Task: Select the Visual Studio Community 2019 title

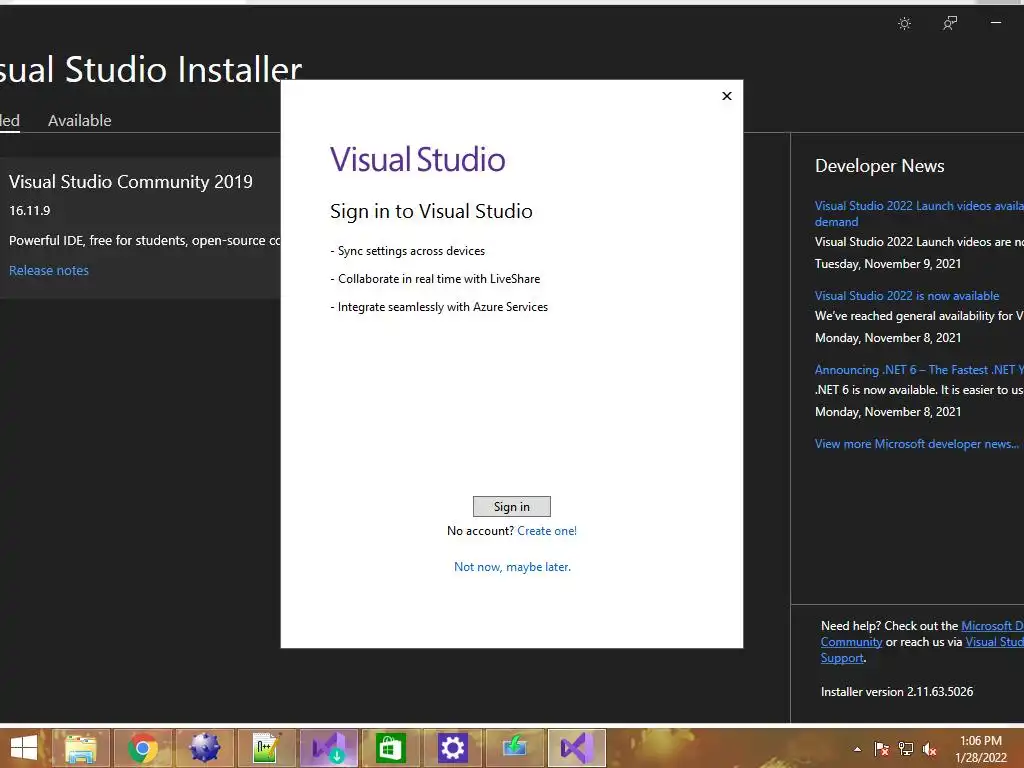Action: (131, 182)
